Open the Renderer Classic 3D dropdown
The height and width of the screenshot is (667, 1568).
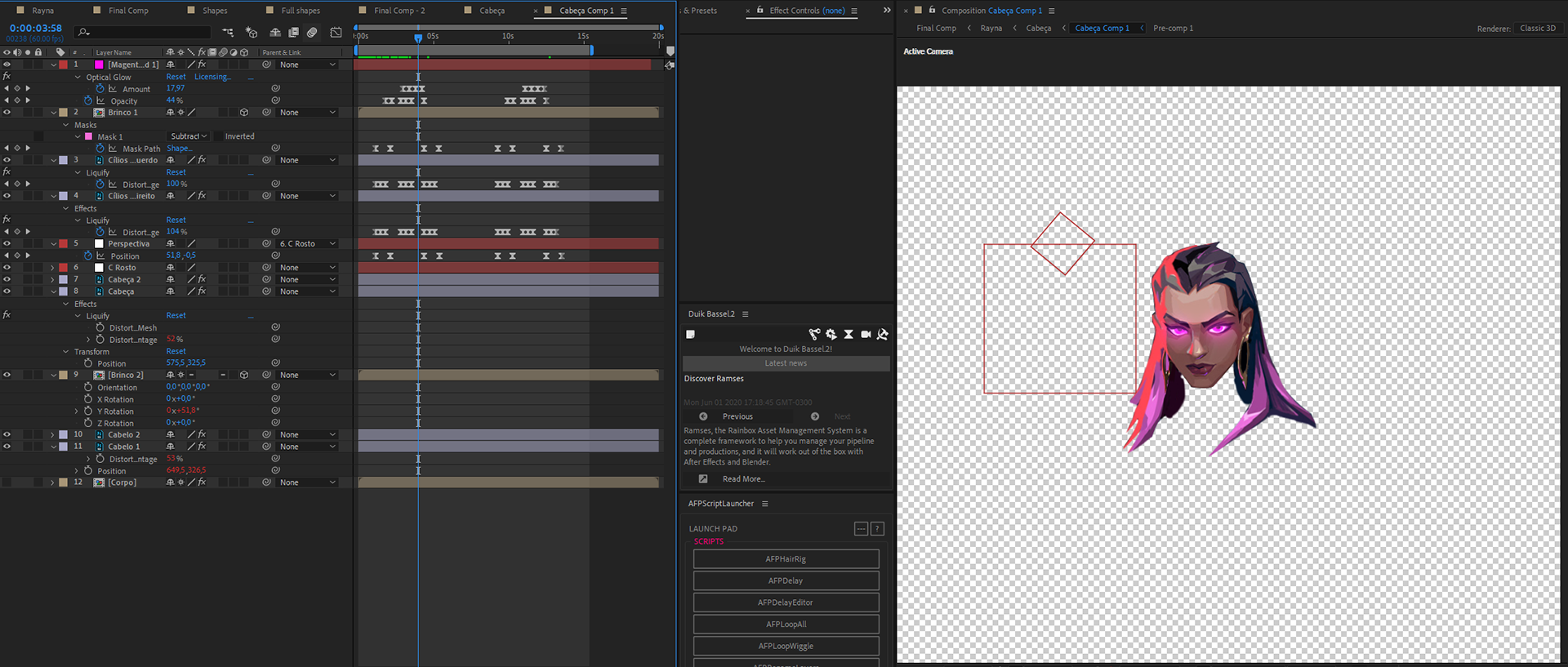point(1539,28)
